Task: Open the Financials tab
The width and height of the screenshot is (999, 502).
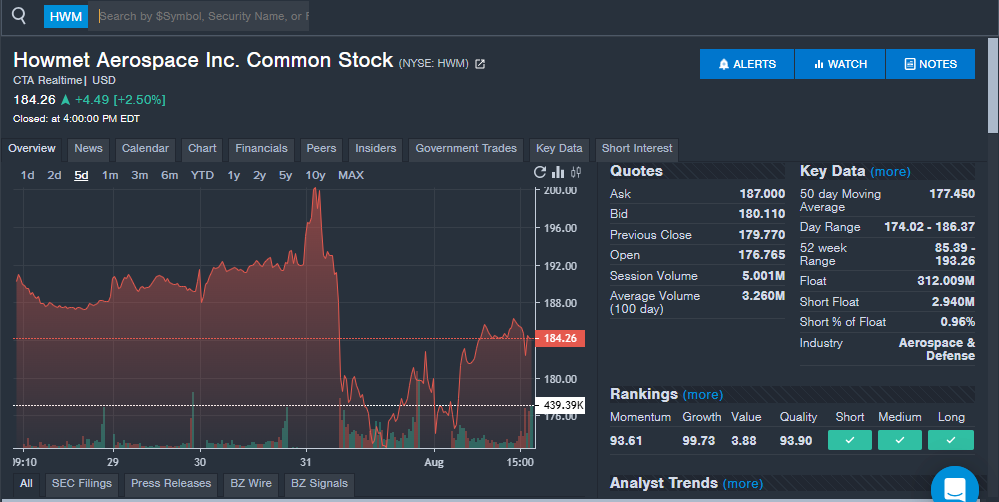Action: point(261,148)
